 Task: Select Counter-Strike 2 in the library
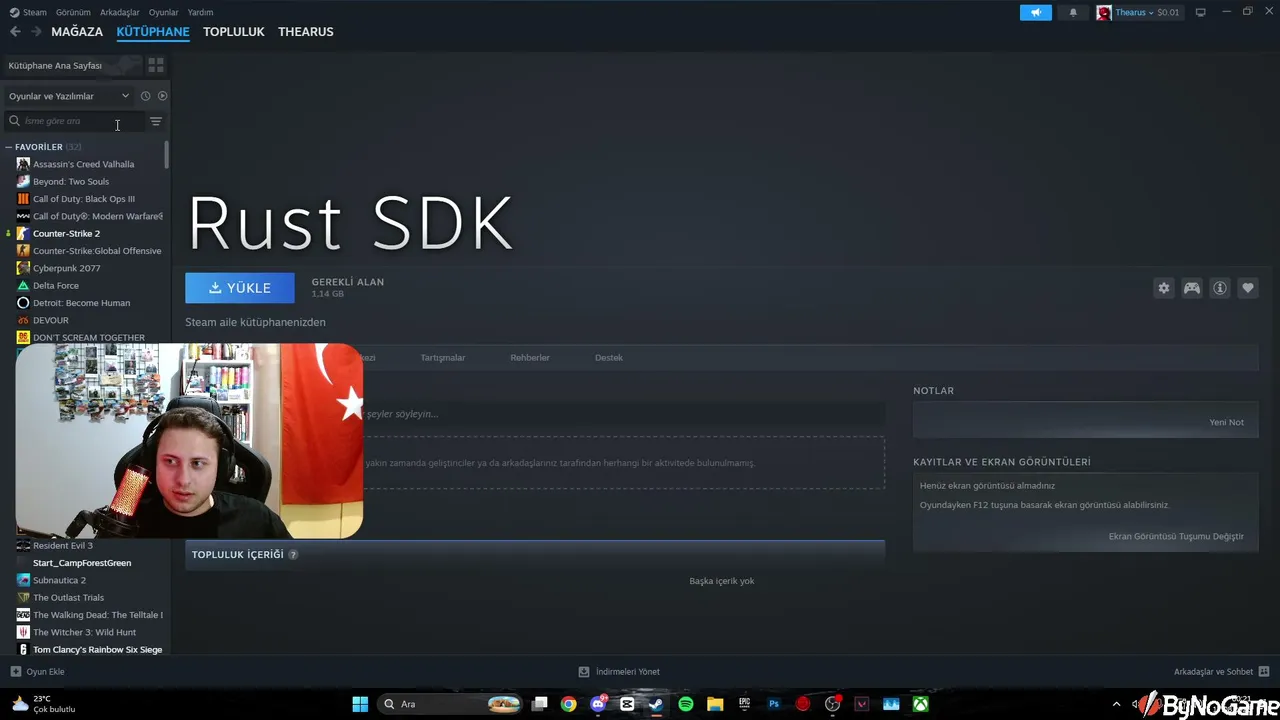(x=66, y=234)
